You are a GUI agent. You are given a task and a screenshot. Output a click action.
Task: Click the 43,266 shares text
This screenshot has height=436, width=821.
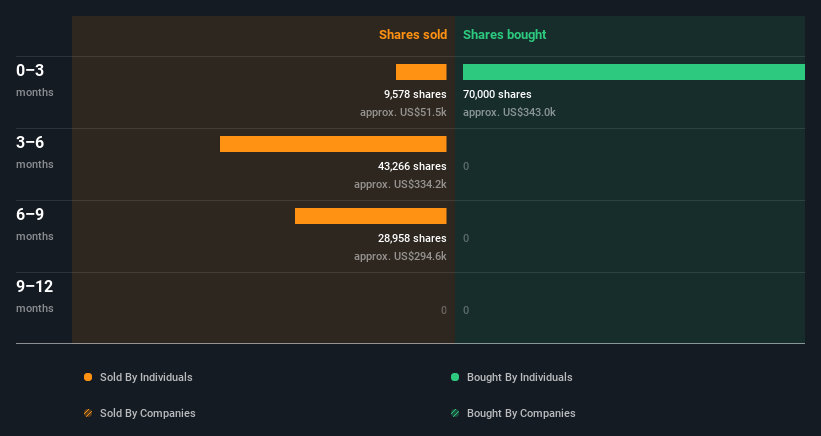point(412,166)
